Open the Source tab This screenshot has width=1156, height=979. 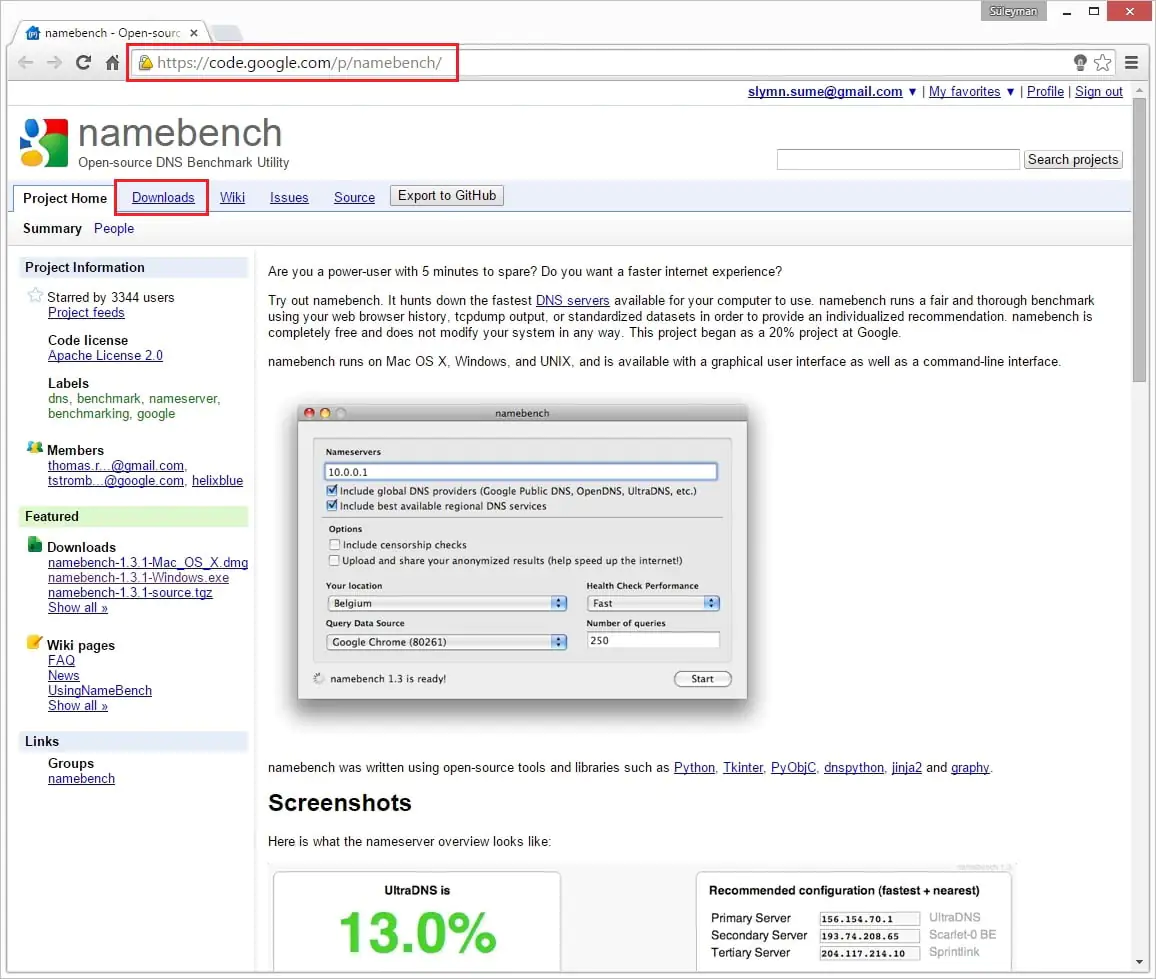coord(354,197)
